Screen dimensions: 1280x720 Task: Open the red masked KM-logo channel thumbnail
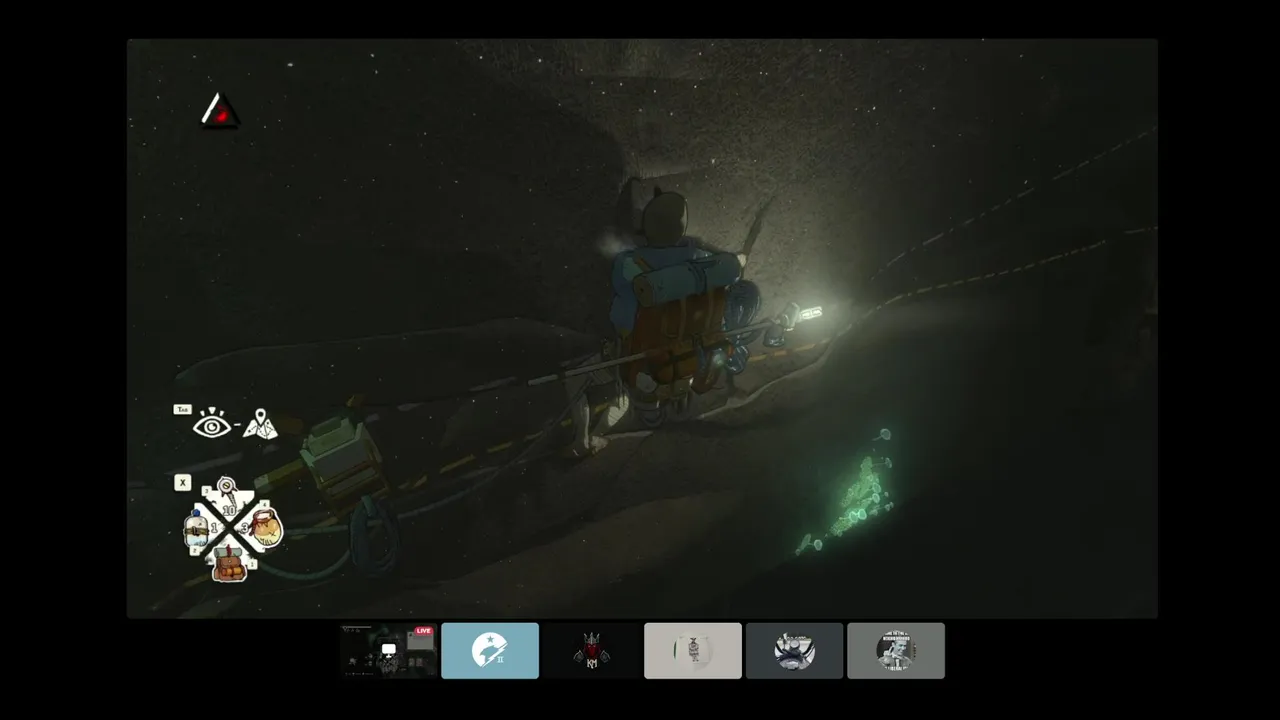point(591,651)
